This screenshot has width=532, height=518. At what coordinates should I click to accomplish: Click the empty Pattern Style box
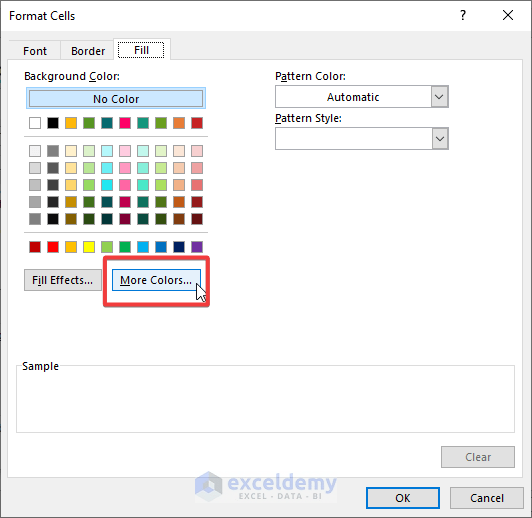click(353, 138)
